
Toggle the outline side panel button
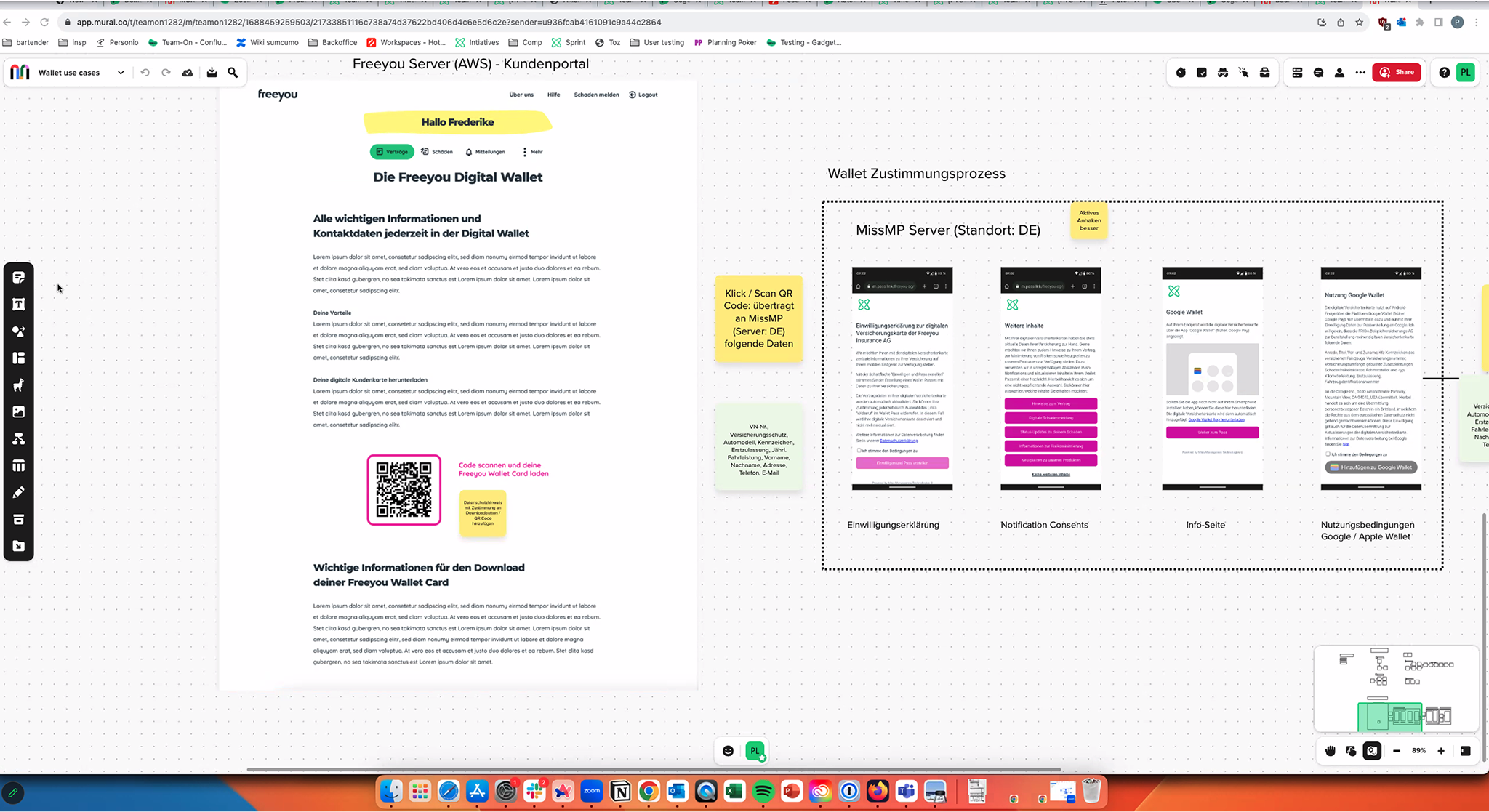1297,73
